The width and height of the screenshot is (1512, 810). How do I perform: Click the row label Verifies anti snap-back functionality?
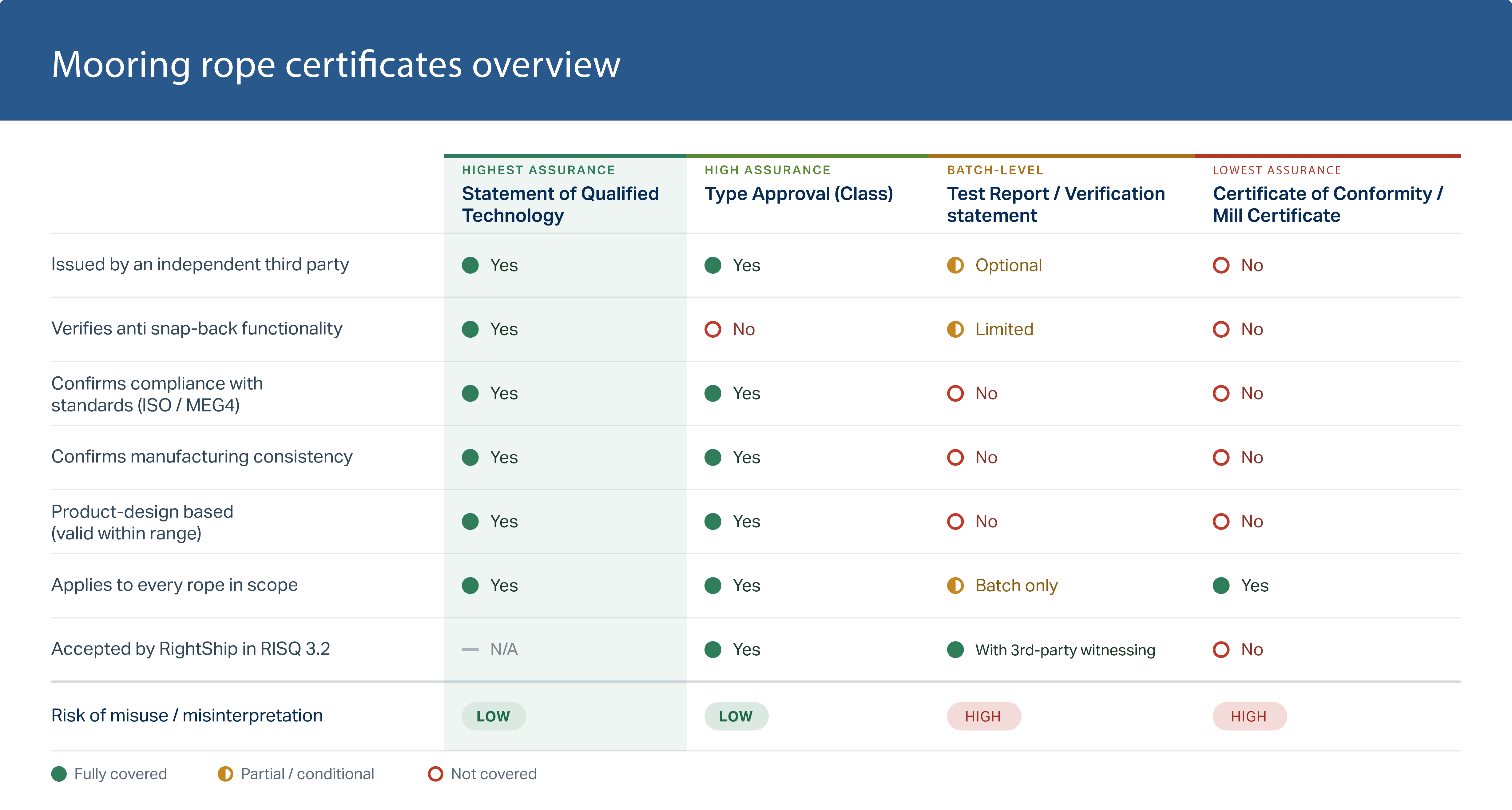(x=196, y=329)
